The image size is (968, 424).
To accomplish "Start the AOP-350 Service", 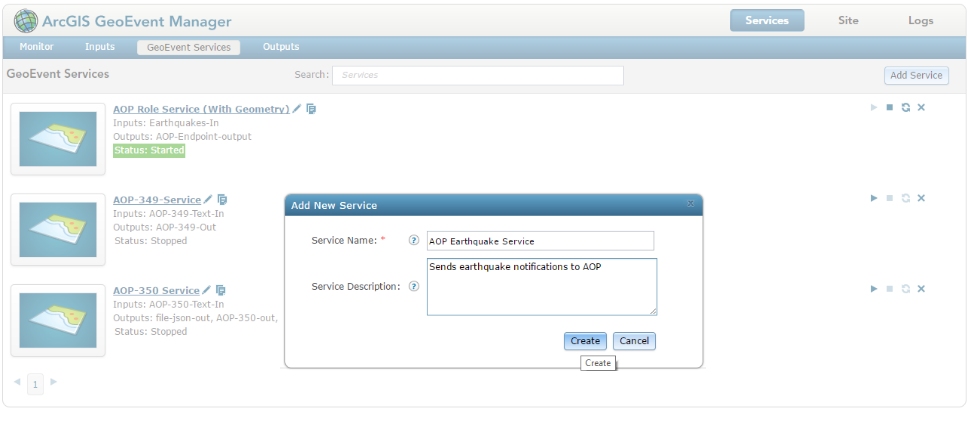I will [874, 289].
